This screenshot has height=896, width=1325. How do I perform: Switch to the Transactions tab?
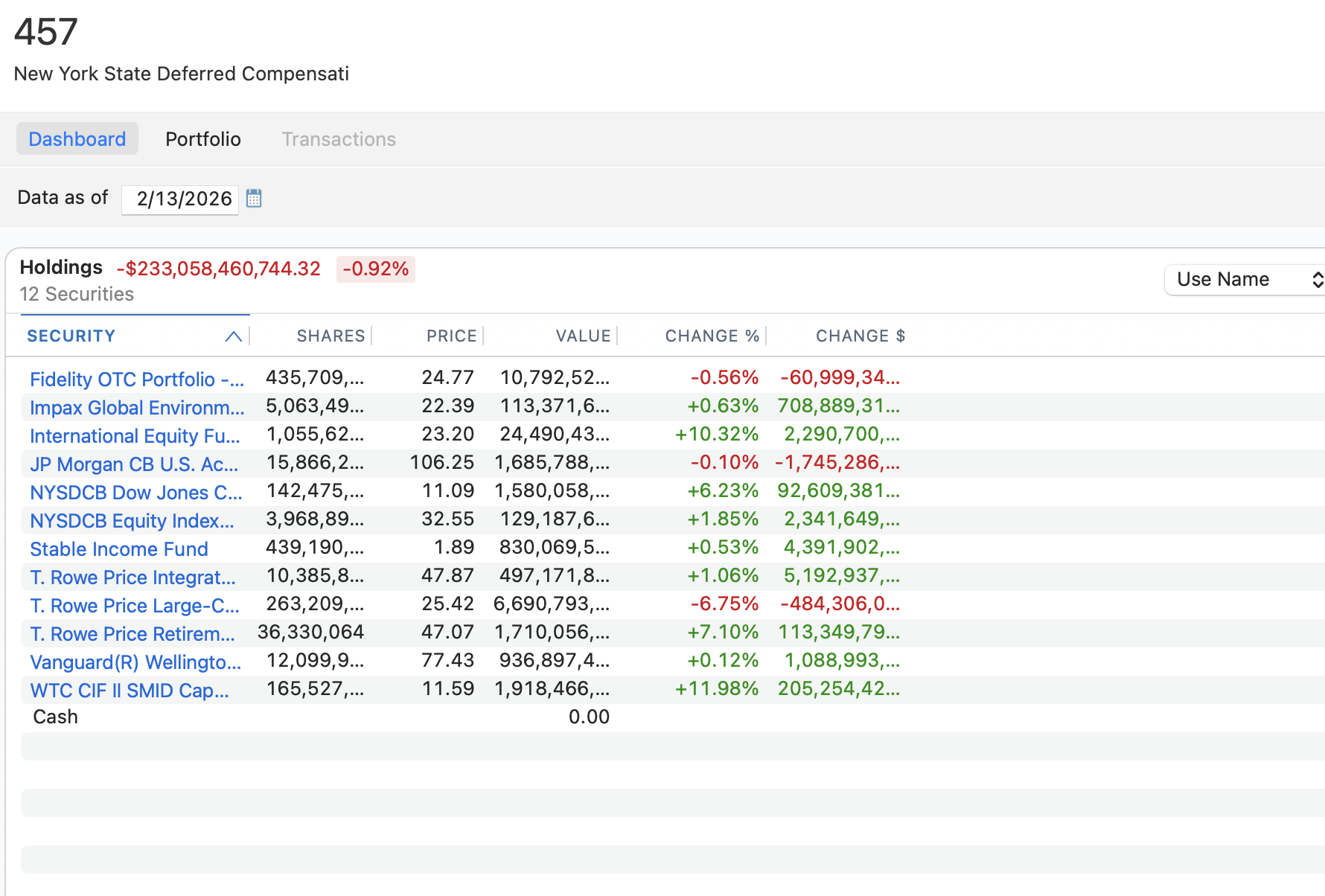339,139
